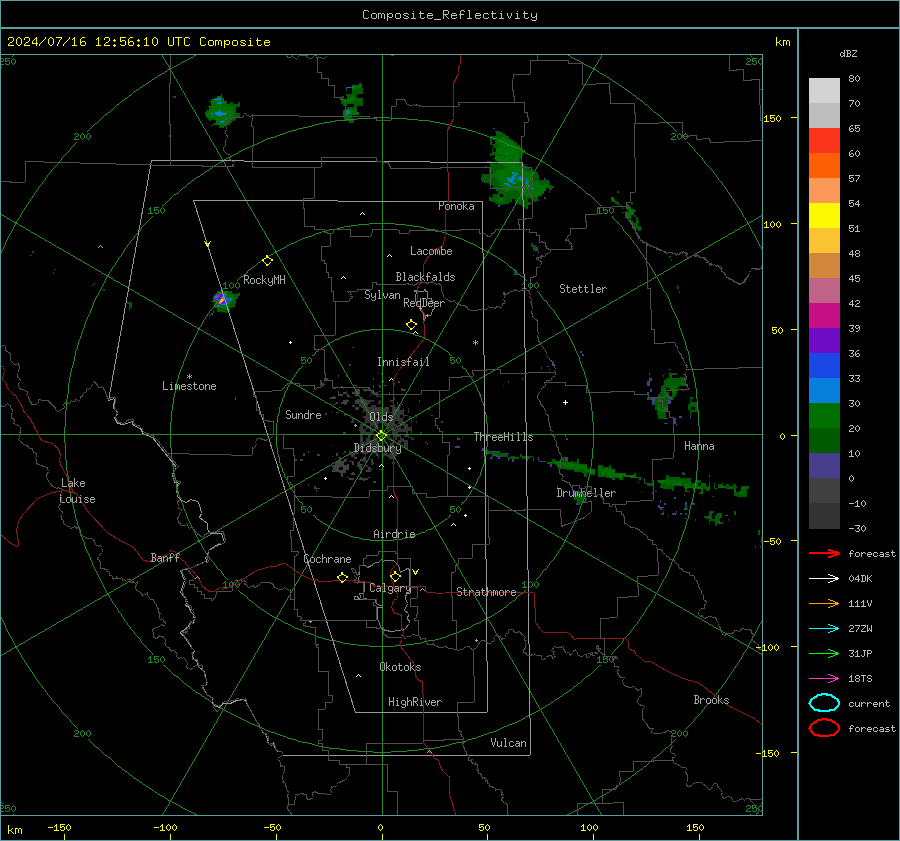Select the cyan 27ZW arrow icon
This screenshot has height=841, width=900.
824,628
